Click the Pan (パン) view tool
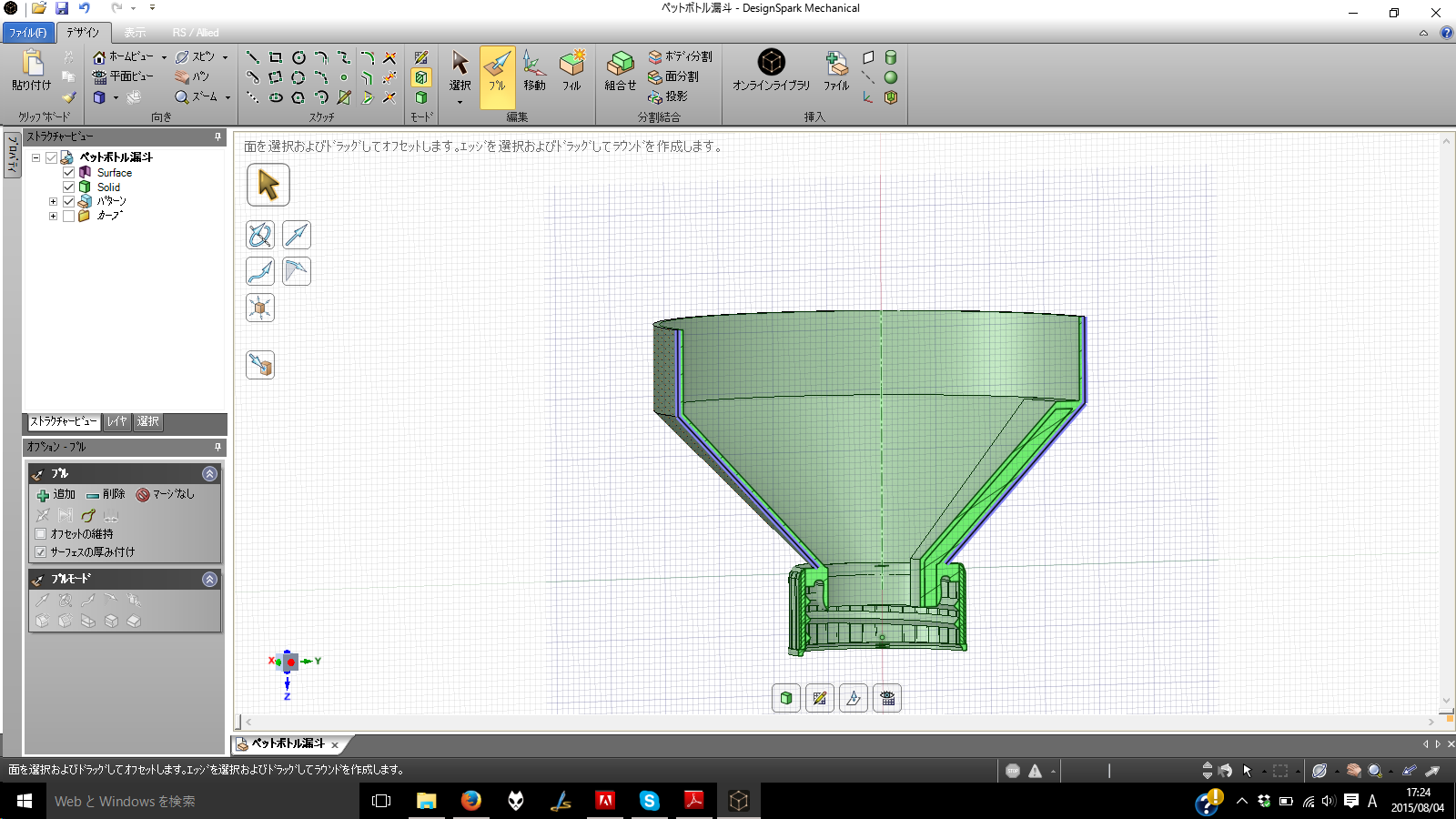 click(192, 76)
